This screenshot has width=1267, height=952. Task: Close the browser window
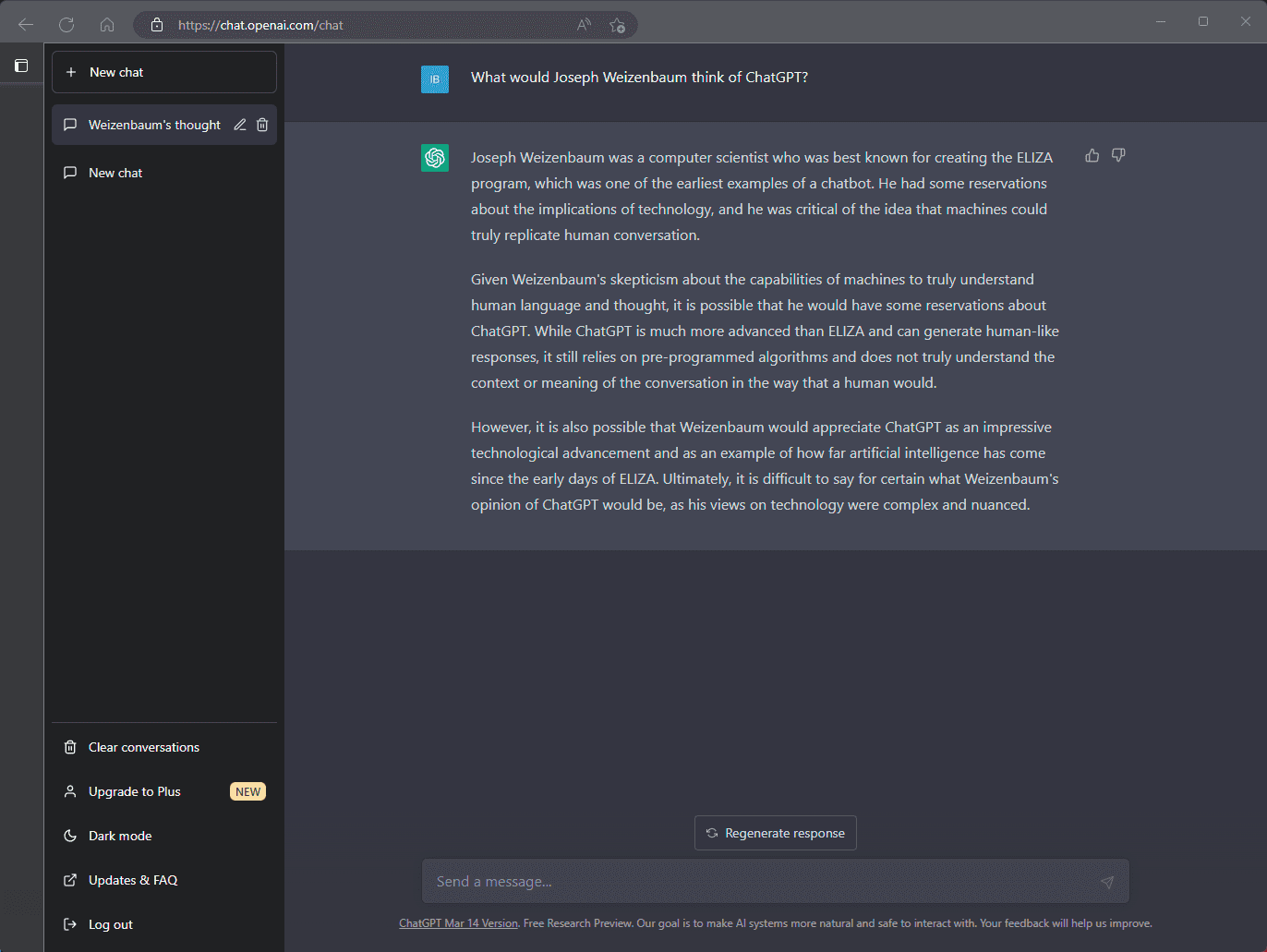click(x=1246, y=21)
